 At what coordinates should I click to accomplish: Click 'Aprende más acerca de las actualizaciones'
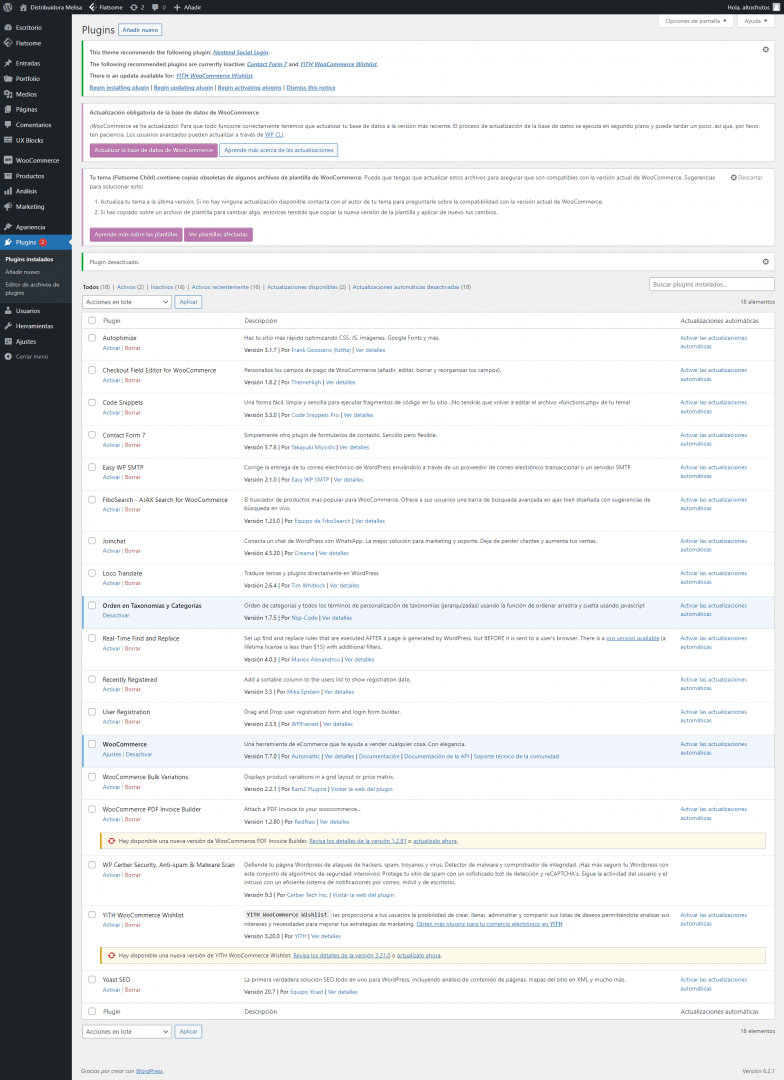coord(279,150)
